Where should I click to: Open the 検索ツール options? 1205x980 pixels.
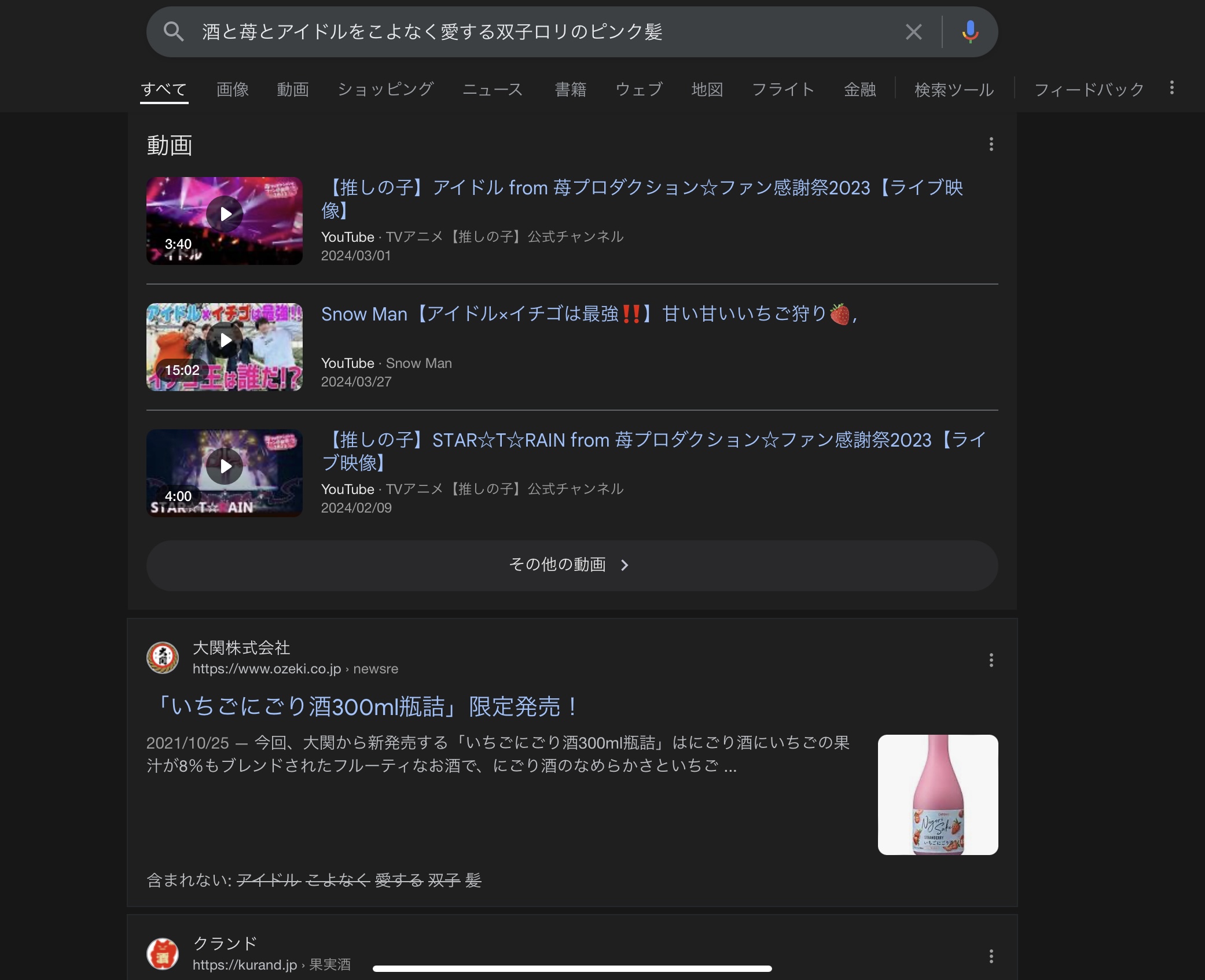954,90
